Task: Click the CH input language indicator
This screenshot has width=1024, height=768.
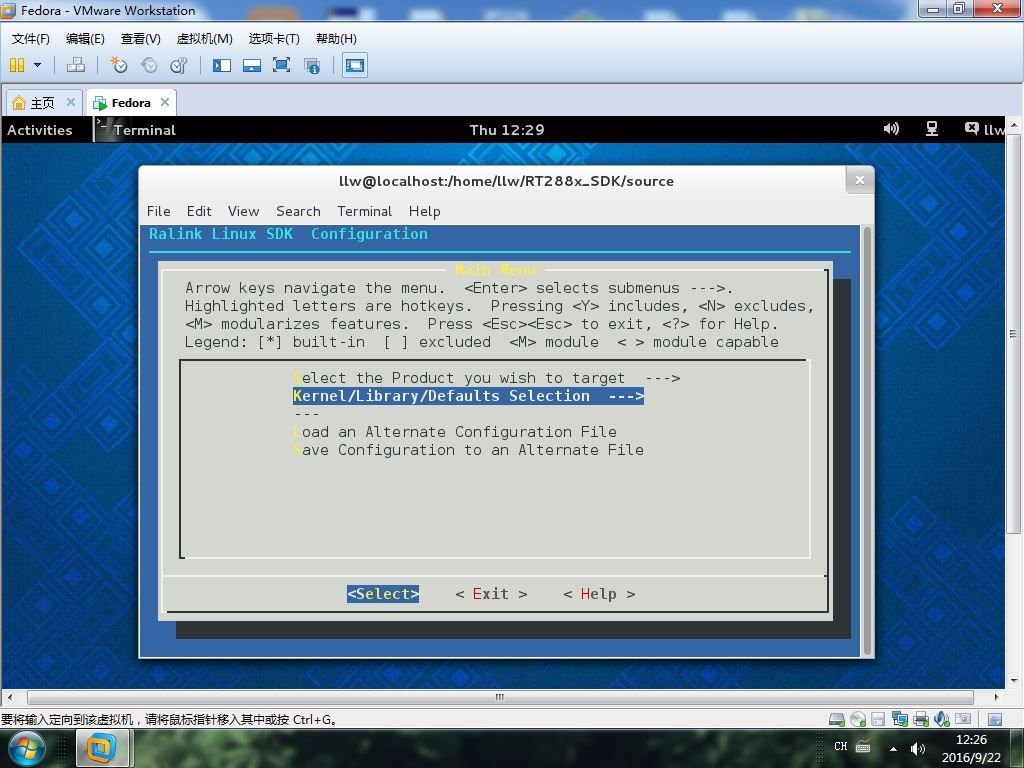Action: [841, 746]
